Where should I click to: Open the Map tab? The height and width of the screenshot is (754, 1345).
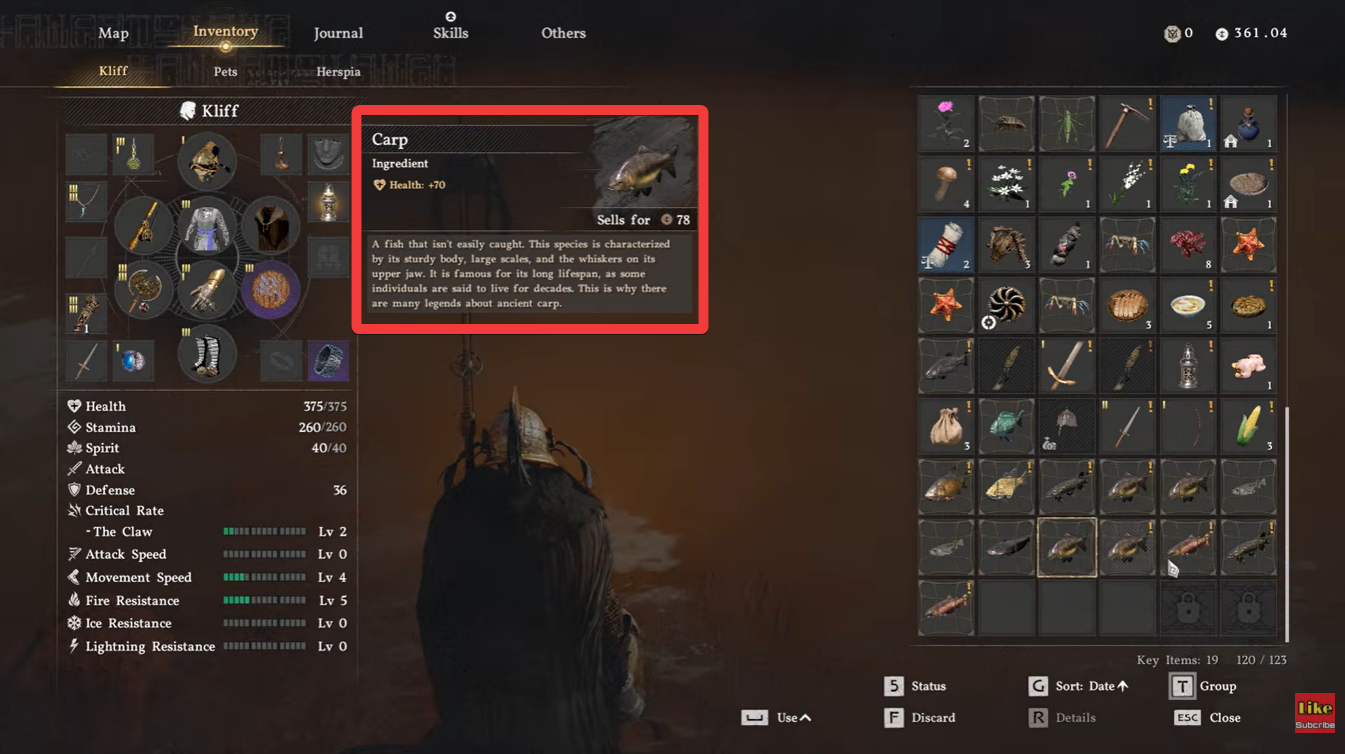pos(113,33)
